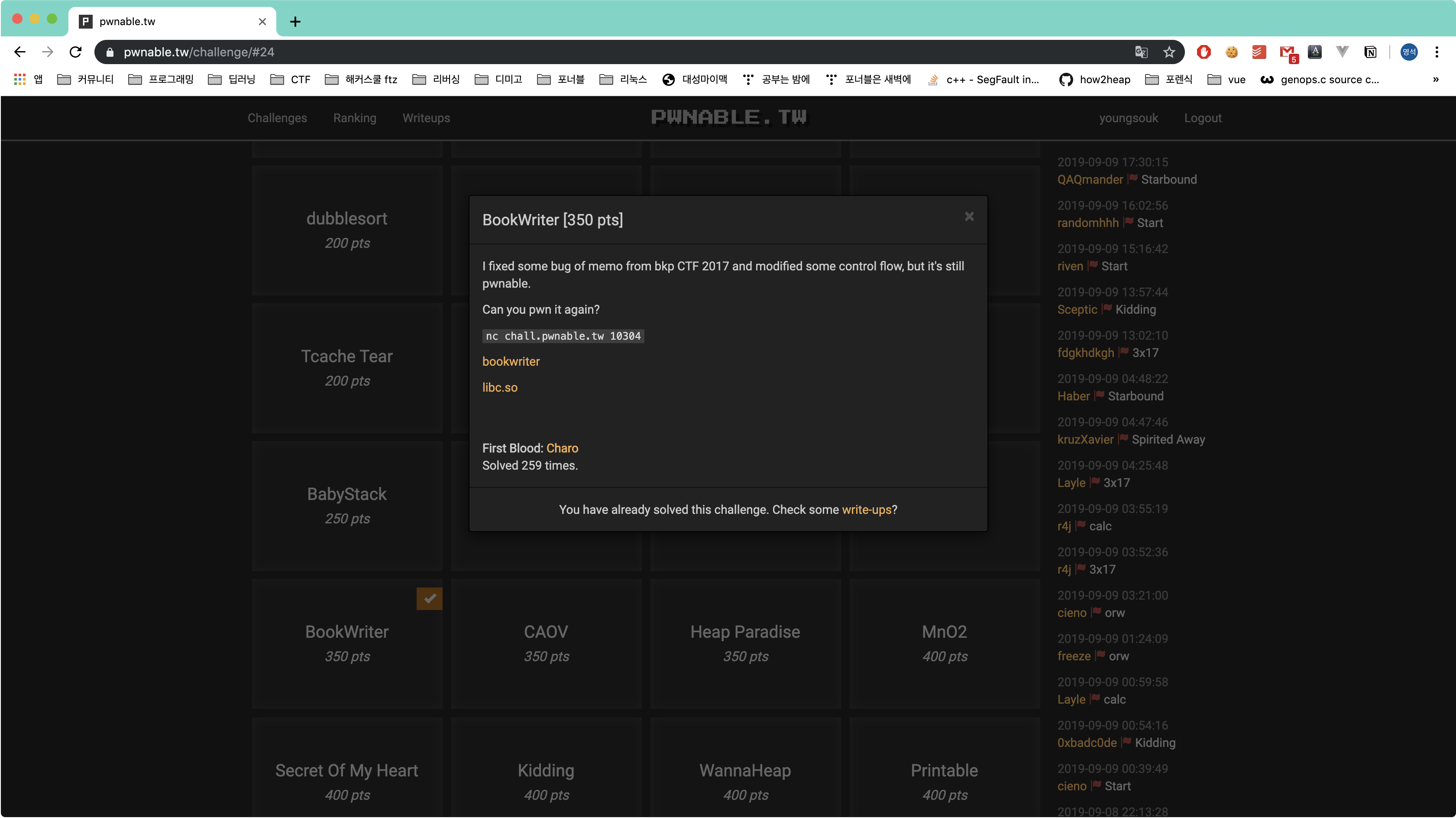Go to the Ranking page
This screenshot has width=1456, height=818.
click(354, 117)
